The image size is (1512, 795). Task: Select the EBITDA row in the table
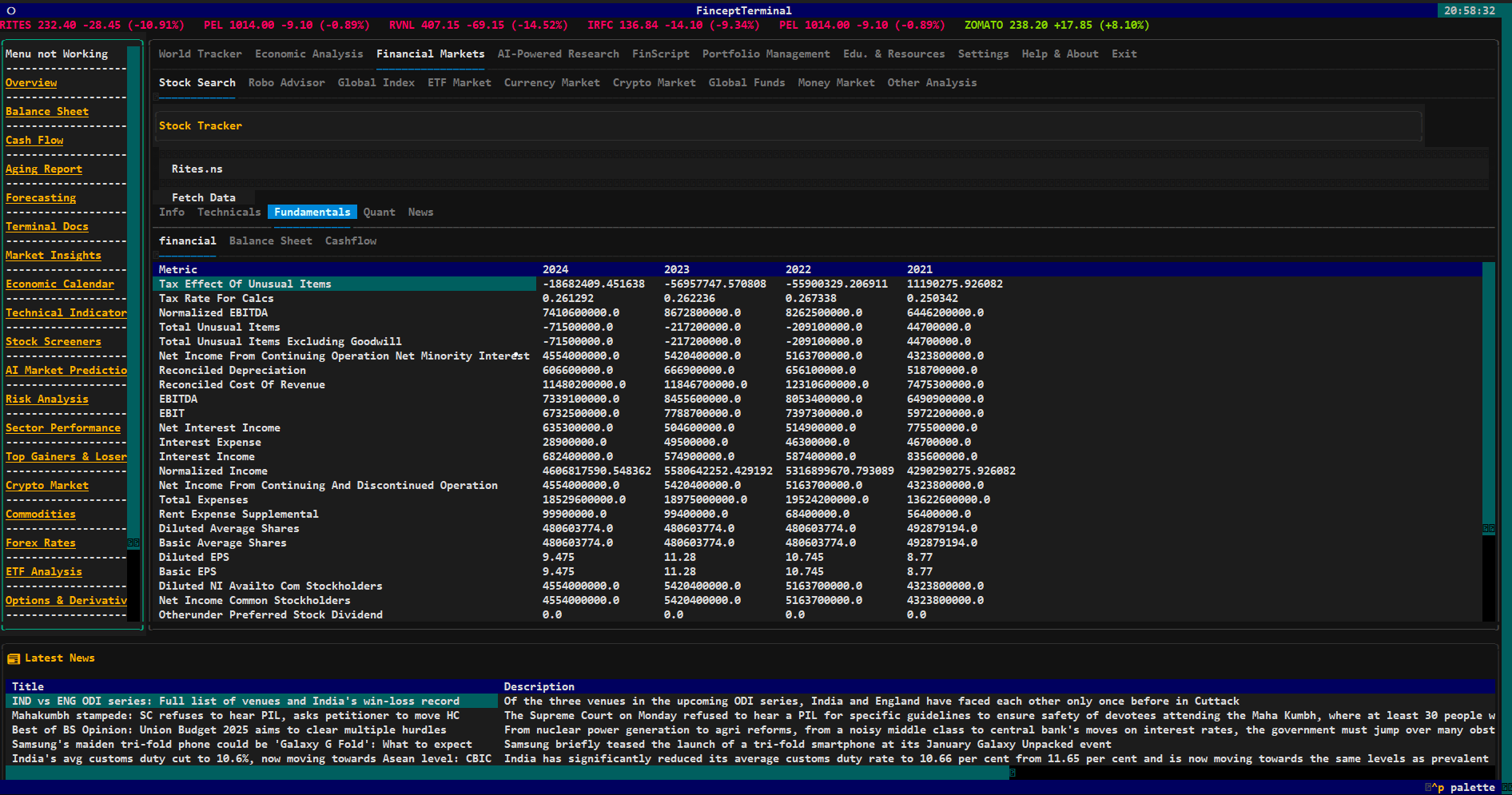click(178, 399)
